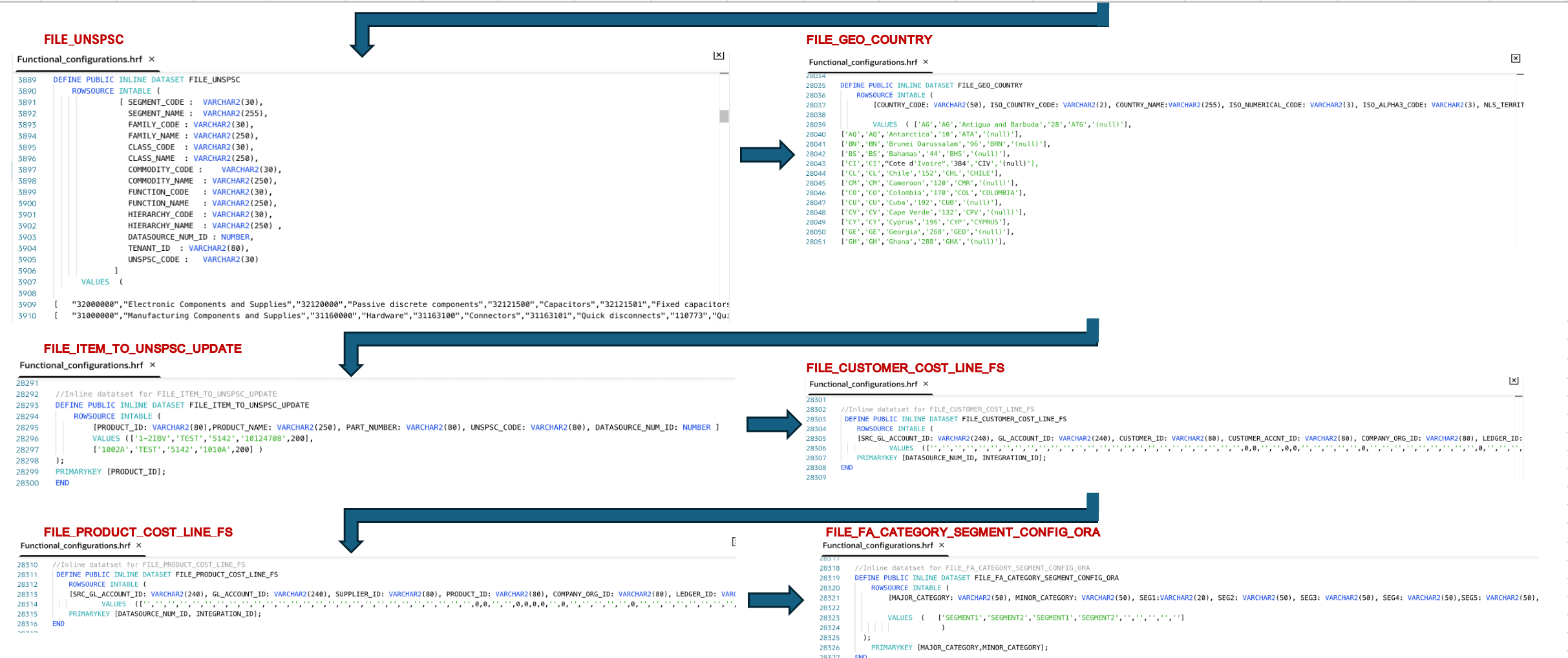Click comment '//Inline datatset for FILE_ITEM_TO_UNSPSC_UPDATE'
The image size is (1568, 658).
point(166,394)
